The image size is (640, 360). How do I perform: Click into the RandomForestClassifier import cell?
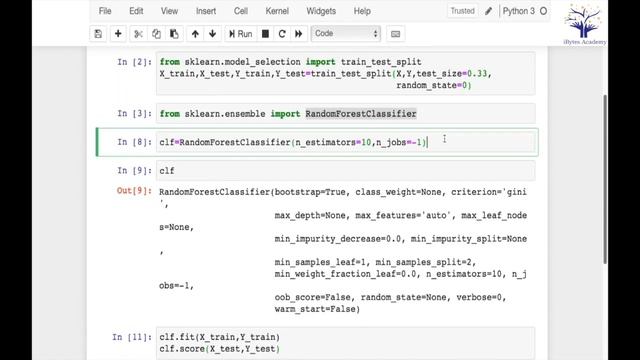click(345, 113)
